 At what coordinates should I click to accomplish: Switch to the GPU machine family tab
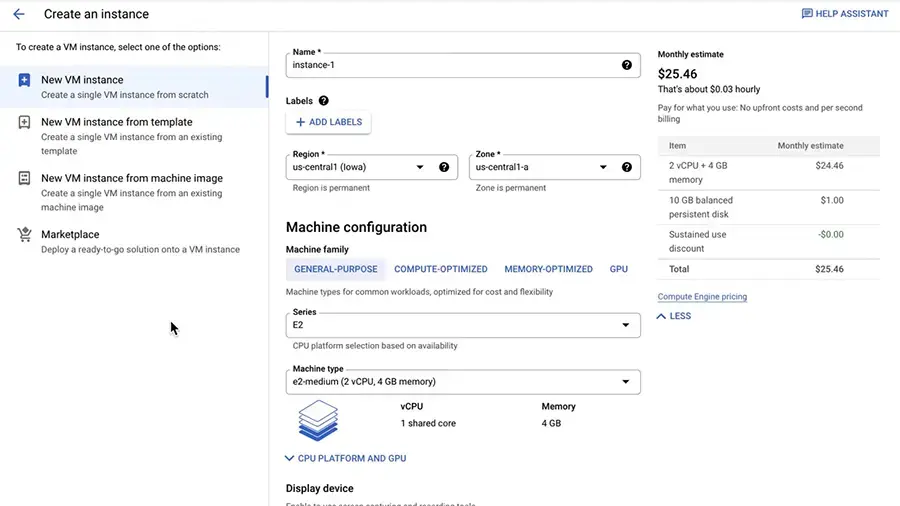tap(619, 269)
